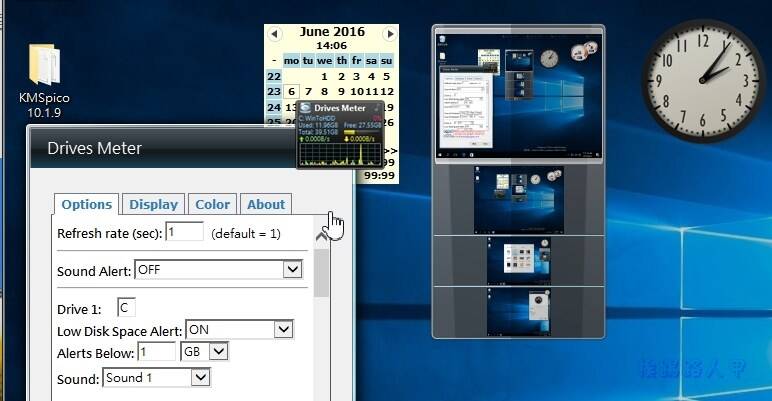This screenshot has width=772, height=401.
Task: Click the analog clock gadget
Action: click(x=703, y=81)
